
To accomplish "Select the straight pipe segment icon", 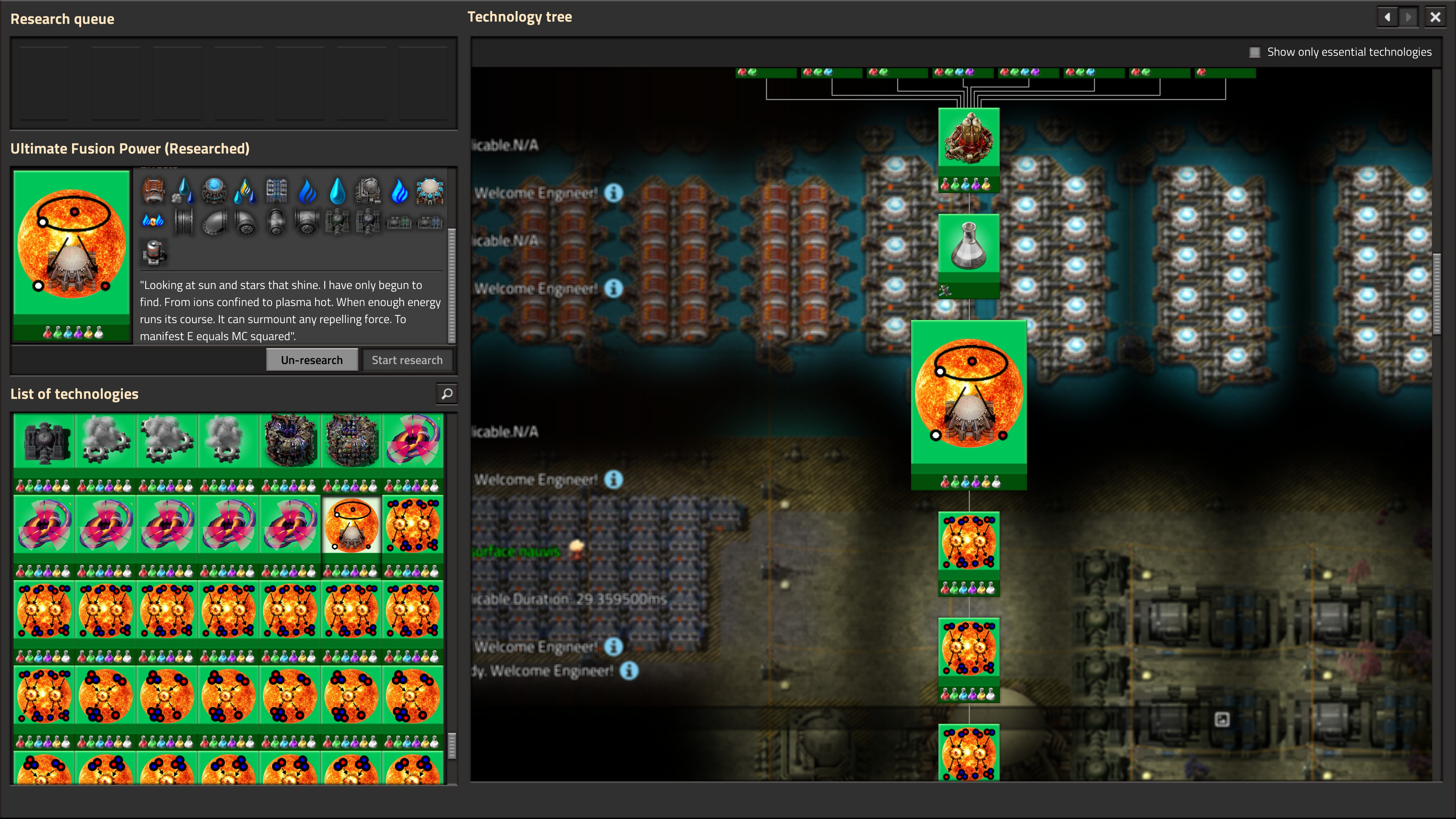I will pyautogui.click(x=184, y=221).
